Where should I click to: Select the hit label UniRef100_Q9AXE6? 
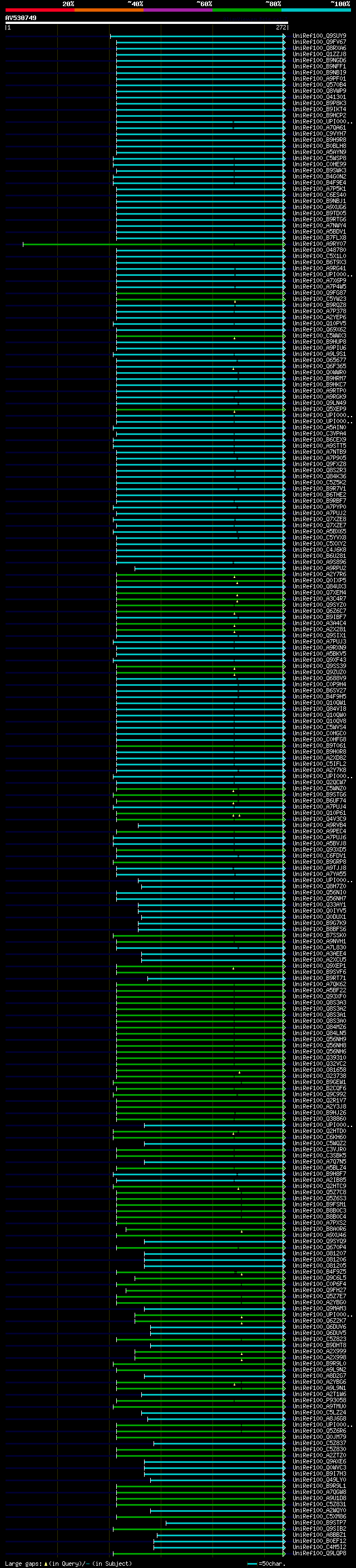pyautogui.click(x=319, y=1461)
